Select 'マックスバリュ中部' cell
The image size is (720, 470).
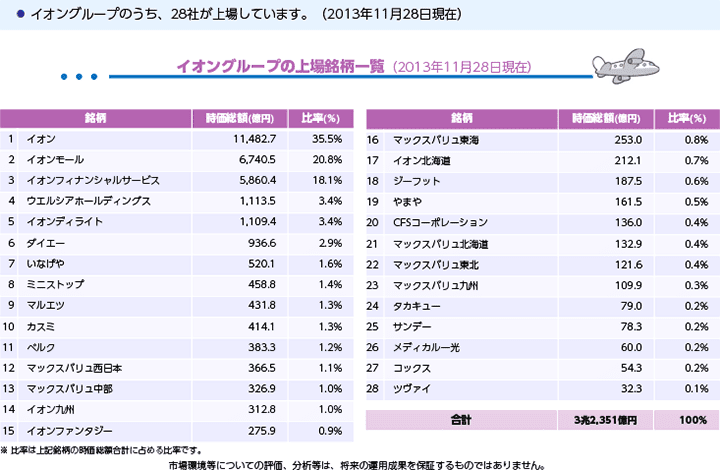click(x=69, y=389)
